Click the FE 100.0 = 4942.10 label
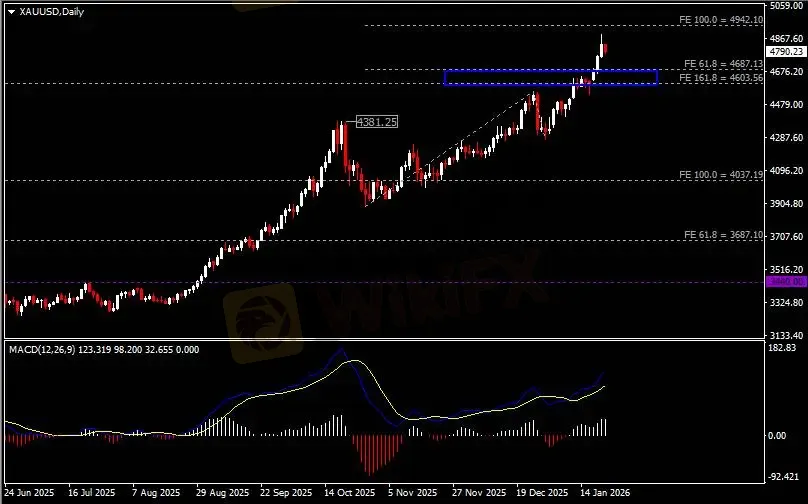Viewport: 808px width, 504px height. [x=721, y=20]
